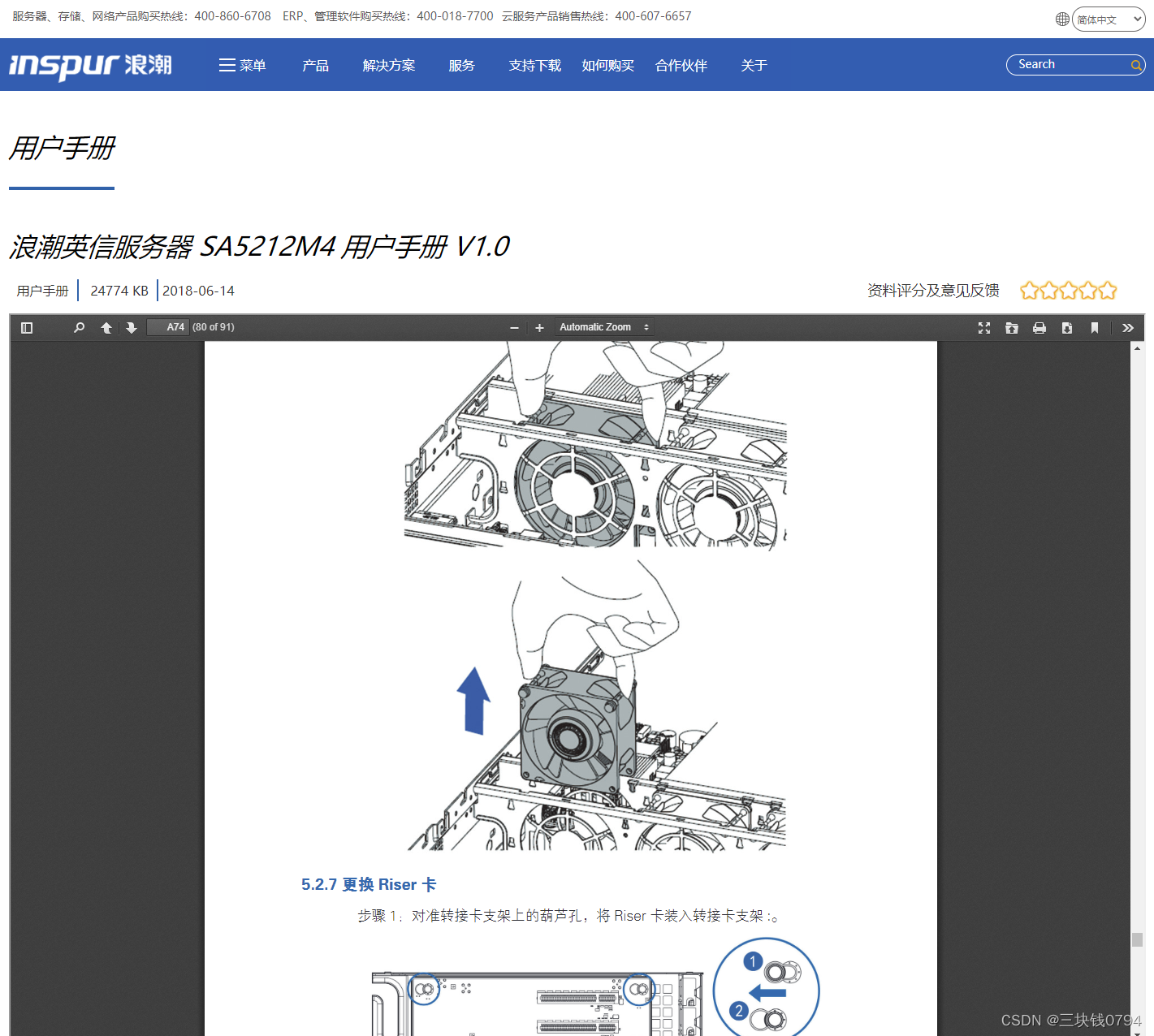Open the 解决方案 menu
The height and width of the screenshot is (1036, 1154).
point(389,66)
